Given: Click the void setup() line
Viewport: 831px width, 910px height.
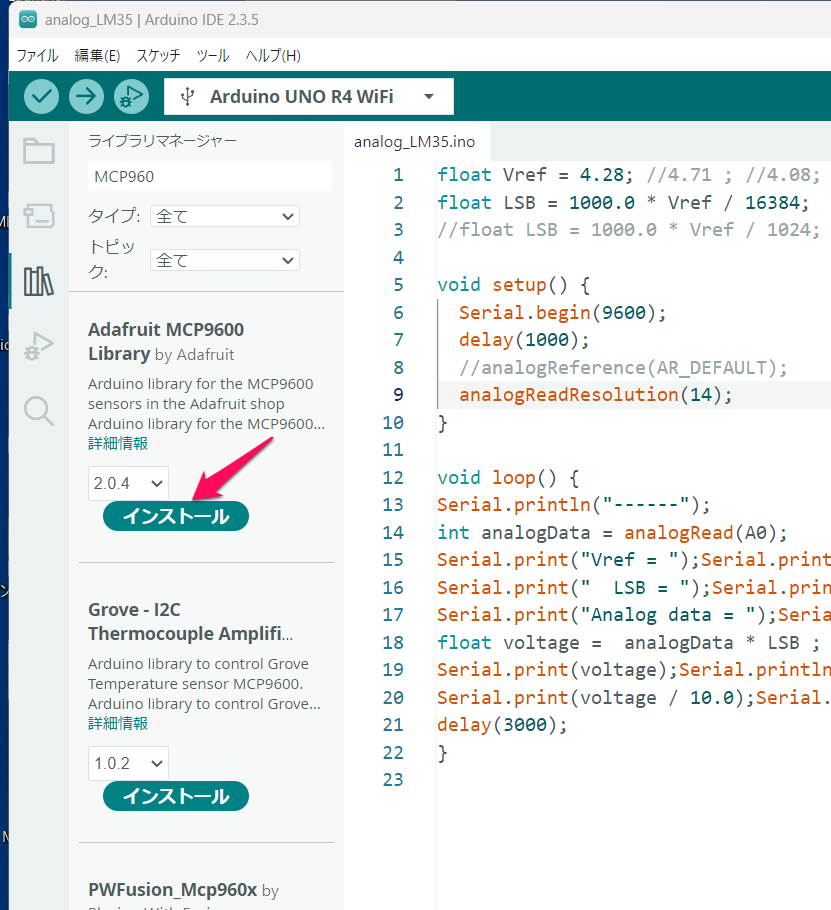Looking at the screenshot, I should point(513,285).
